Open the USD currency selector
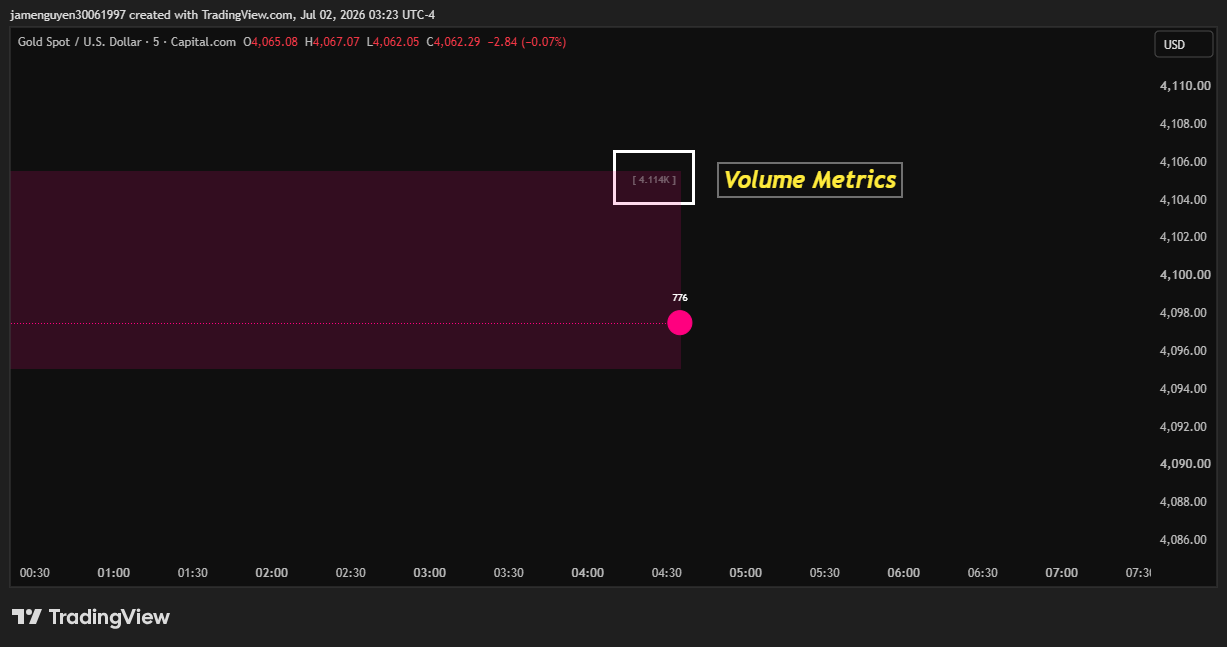Viewport: 1227px width, 647px height. 1184,44
